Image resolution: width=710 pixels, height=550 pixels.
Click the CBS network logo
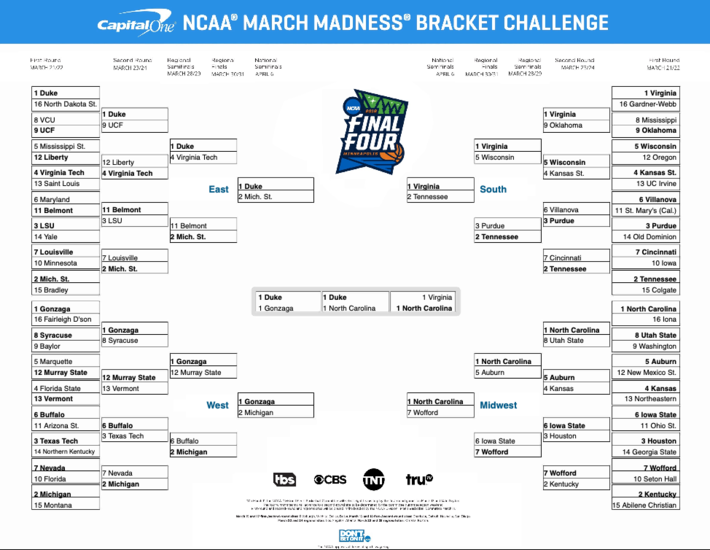point(330,479)
